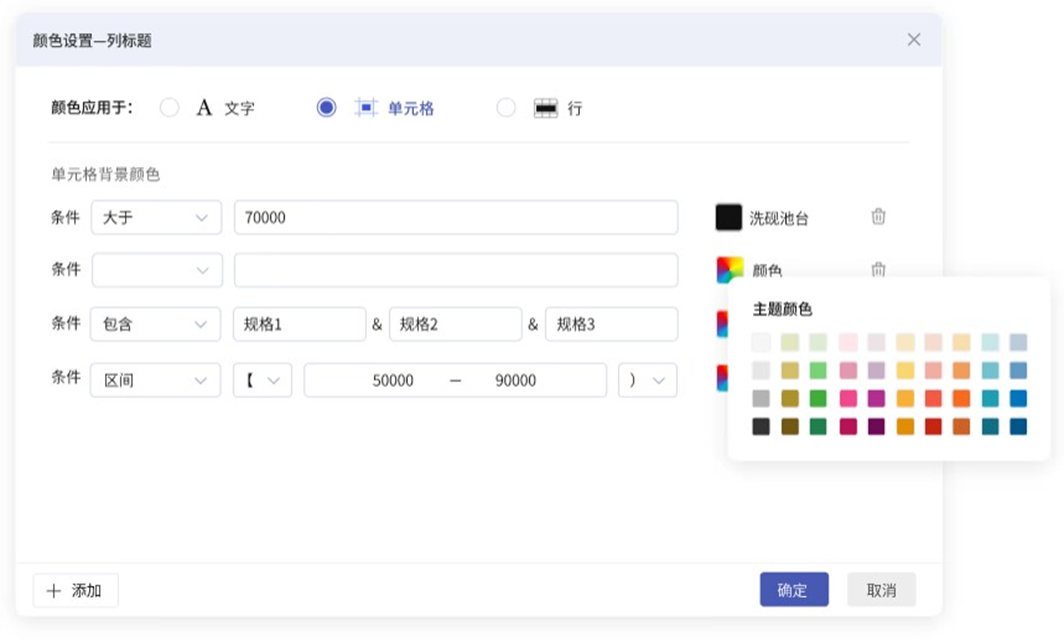Open the 大于 condition dropdown
The height and width of the screenshot is (642, 1064).
[x=155, y=217]
